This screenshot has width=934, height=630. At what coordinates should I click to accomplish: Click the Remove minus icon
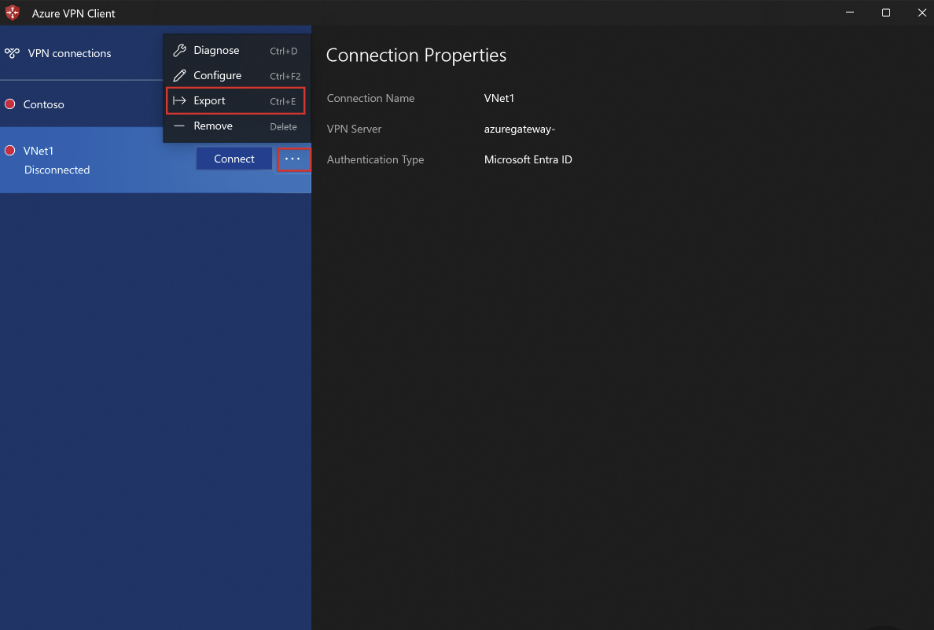pyautogui.click(x=179, y=126)
